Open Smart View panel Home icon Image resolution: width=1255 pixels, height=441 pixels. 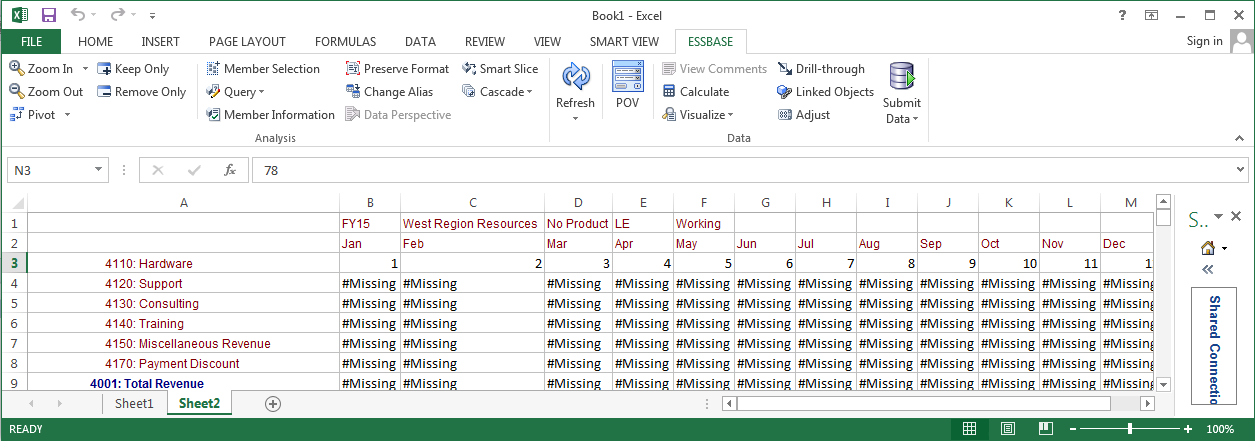point(1208,248)
